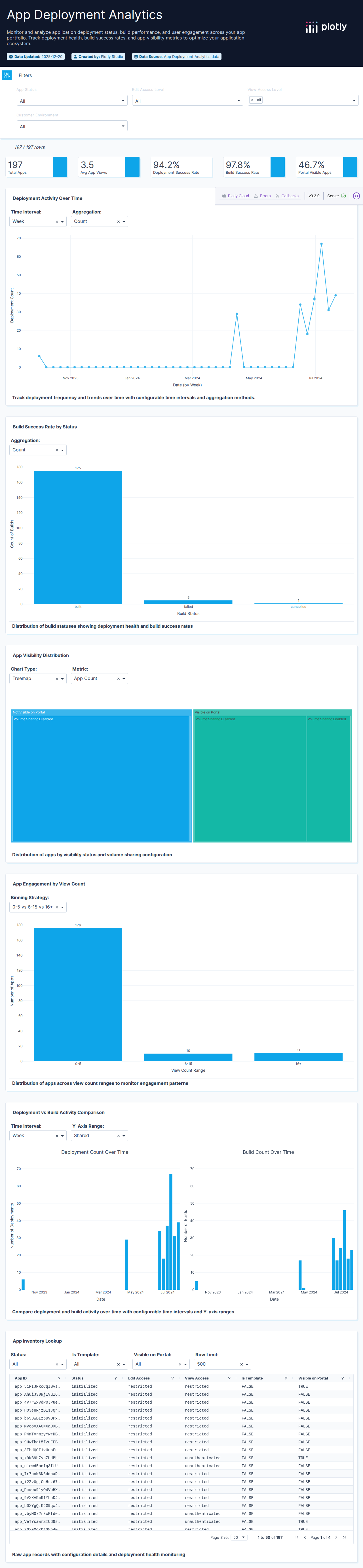
Task: Open the Edit Access Level dropdown
Action: tap(187, 101)
